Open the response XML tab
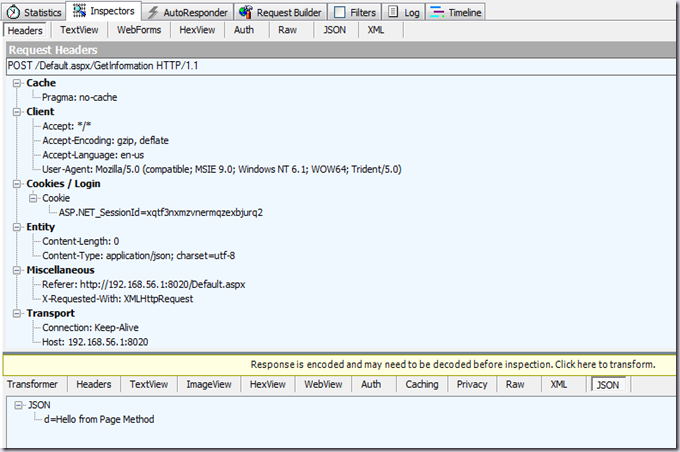680x452 pixels. tap(559, 384)
